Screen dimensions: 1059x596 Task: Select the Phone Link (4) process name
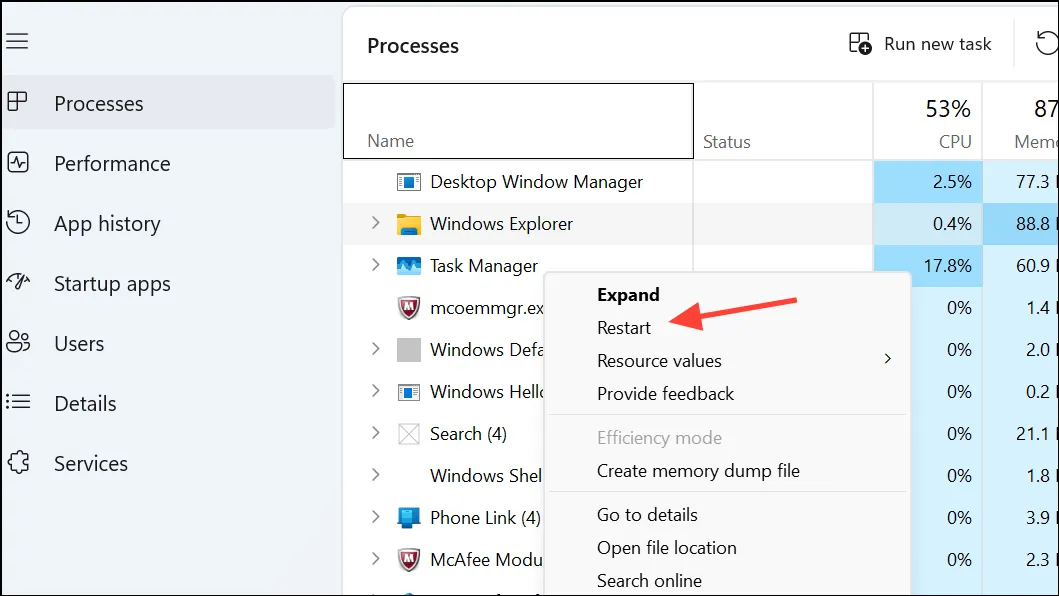(486, 518)
